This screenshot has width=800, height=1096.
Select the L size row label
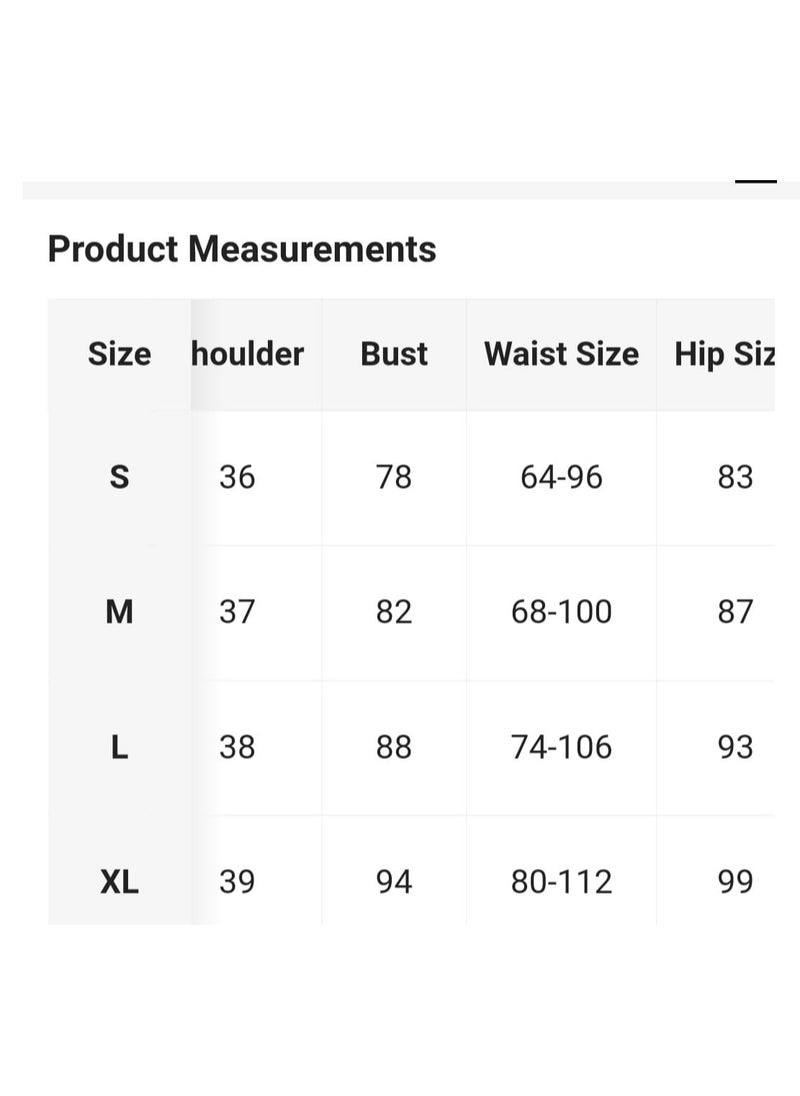(119, 747)
